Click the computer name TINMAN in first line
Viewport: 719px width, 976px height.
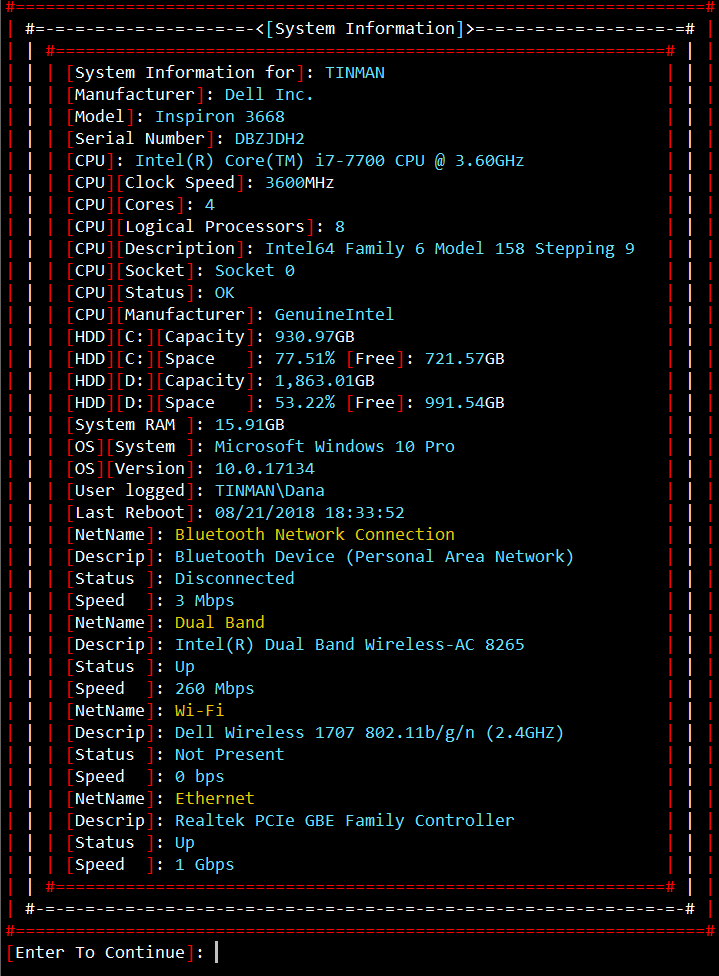coord(355,73)
